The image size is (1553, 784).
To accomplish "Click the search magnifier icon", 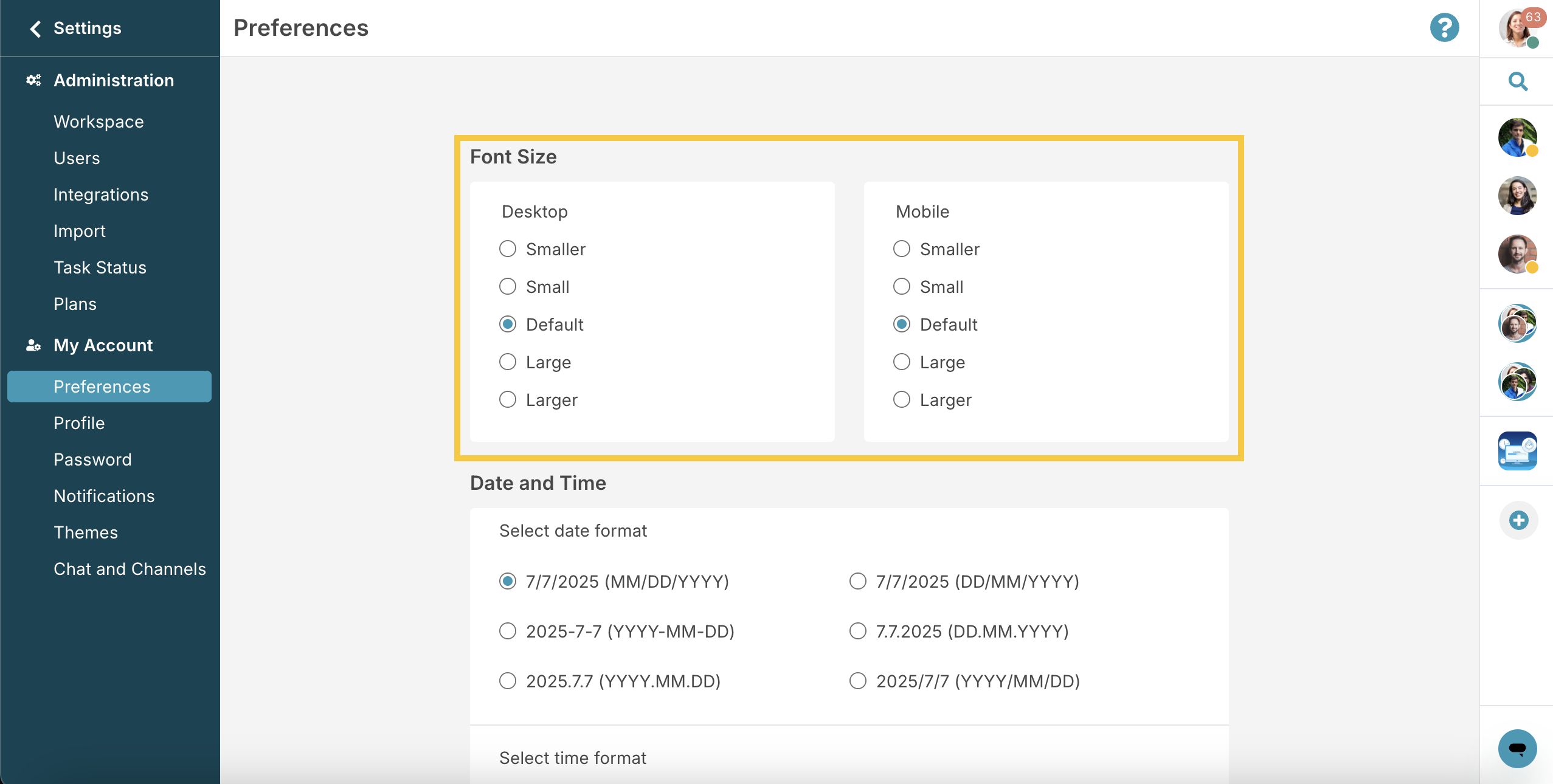I will click(1518, 81).
